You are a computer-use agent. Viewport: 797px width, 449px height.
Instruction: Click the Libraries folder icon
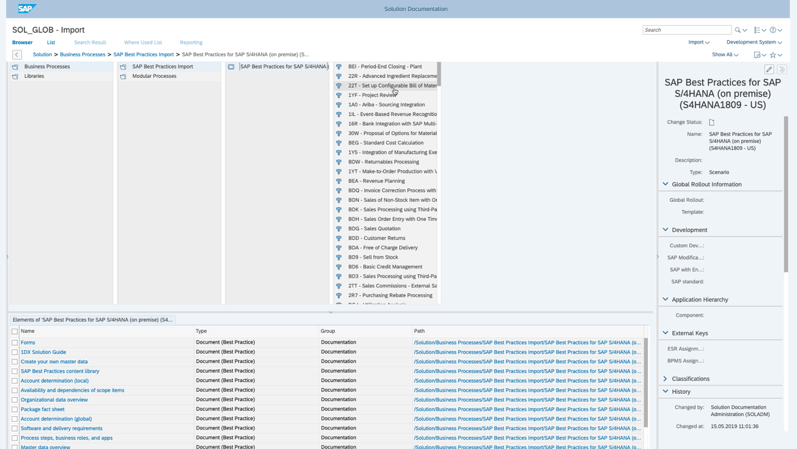tap(15, 76)
